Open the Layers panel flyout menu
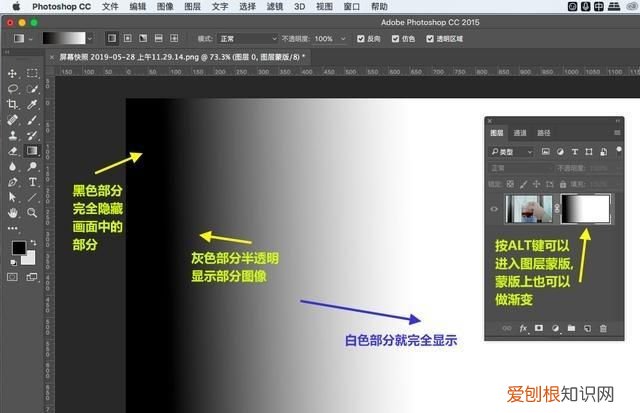Viewport: 640px width, 413px height. [x=617, y=133]
